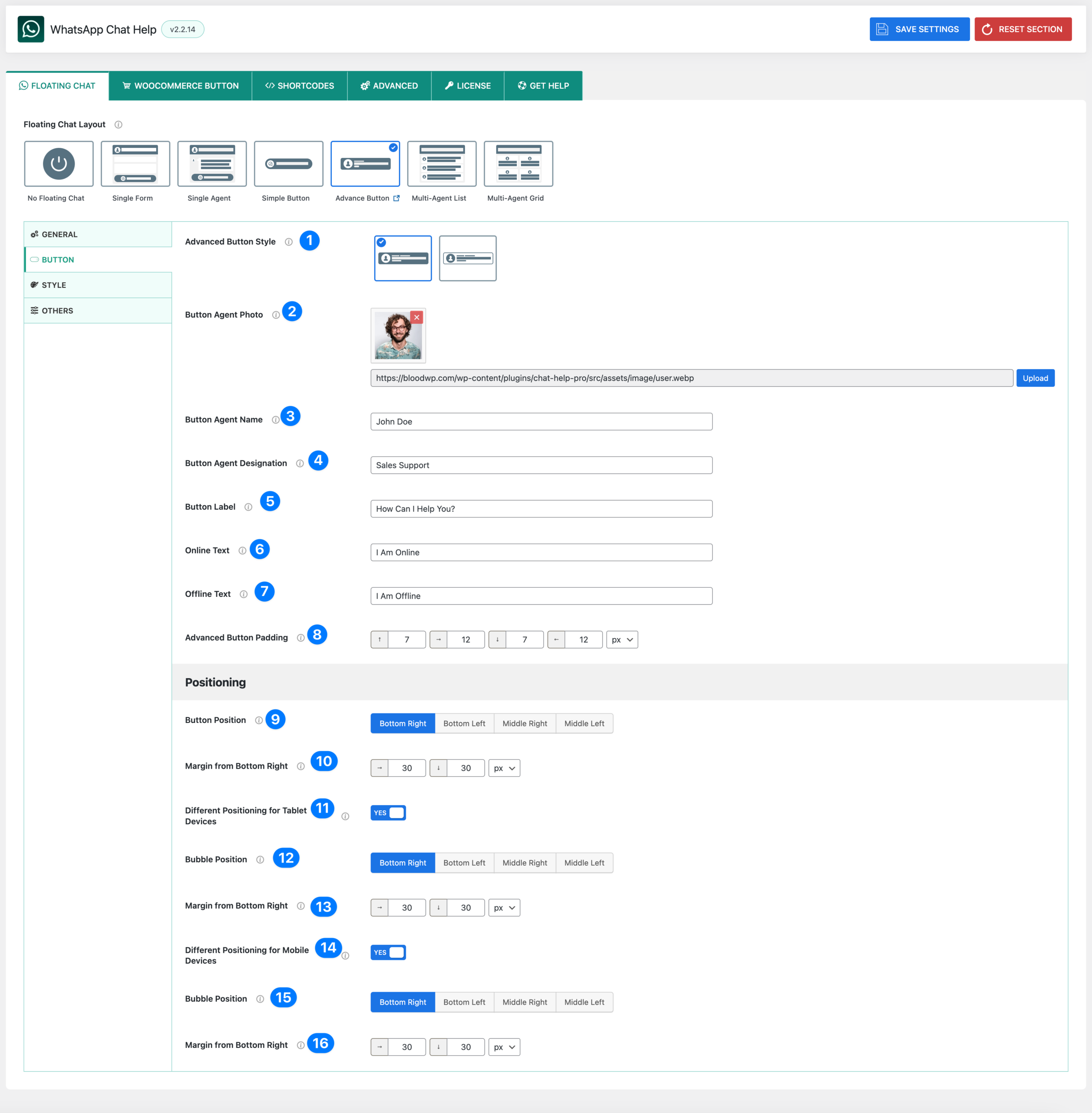Image resolution: width=1092 pixels, height=1113 pixels.
Task: Select the No Floating Chat layout icon
Action: [59, 163]
